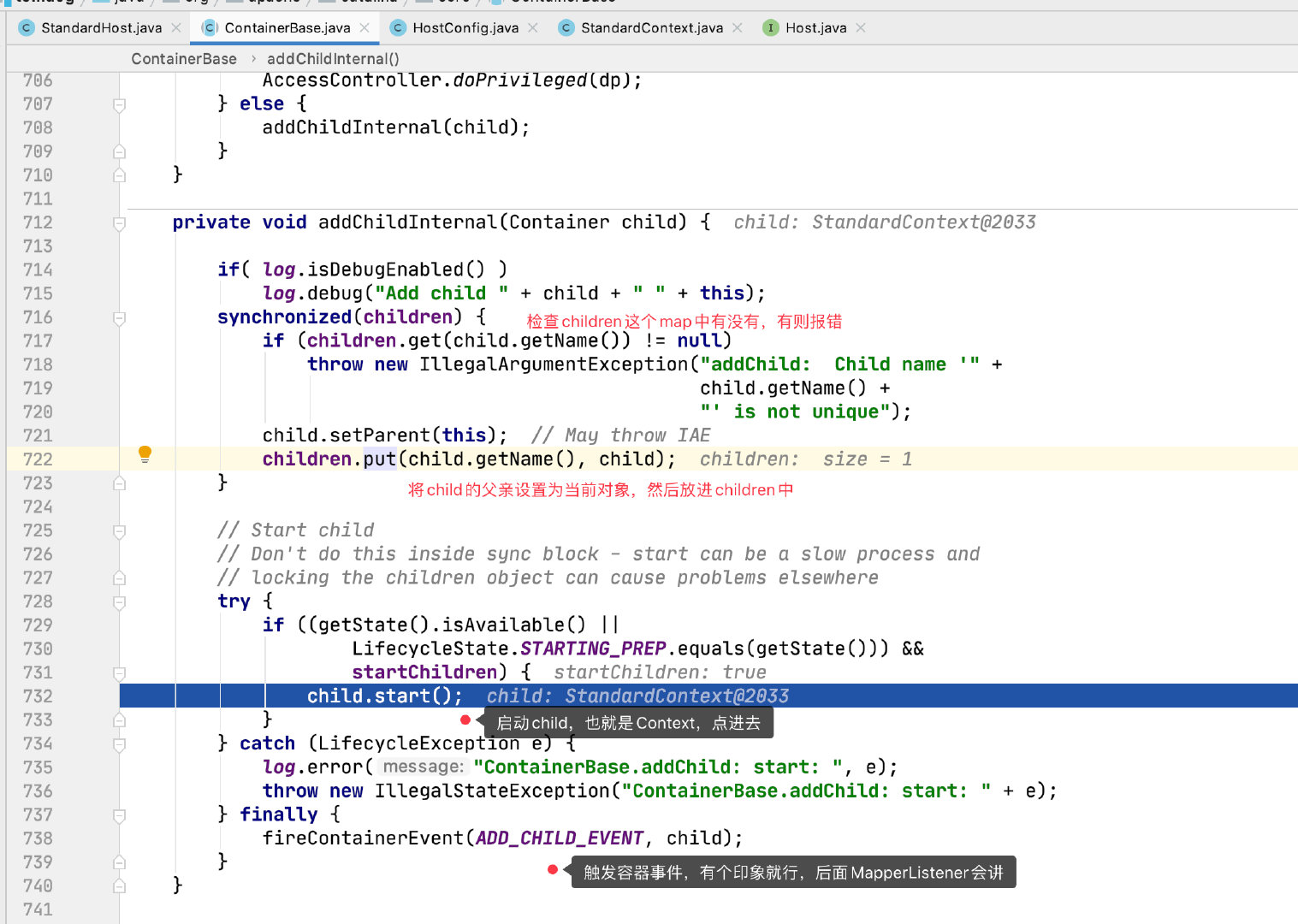This screenshot has height=924, width=1298.
Task: Click 'fireContainerEvent' call on line 738
Action: click(x=363, y=838)
